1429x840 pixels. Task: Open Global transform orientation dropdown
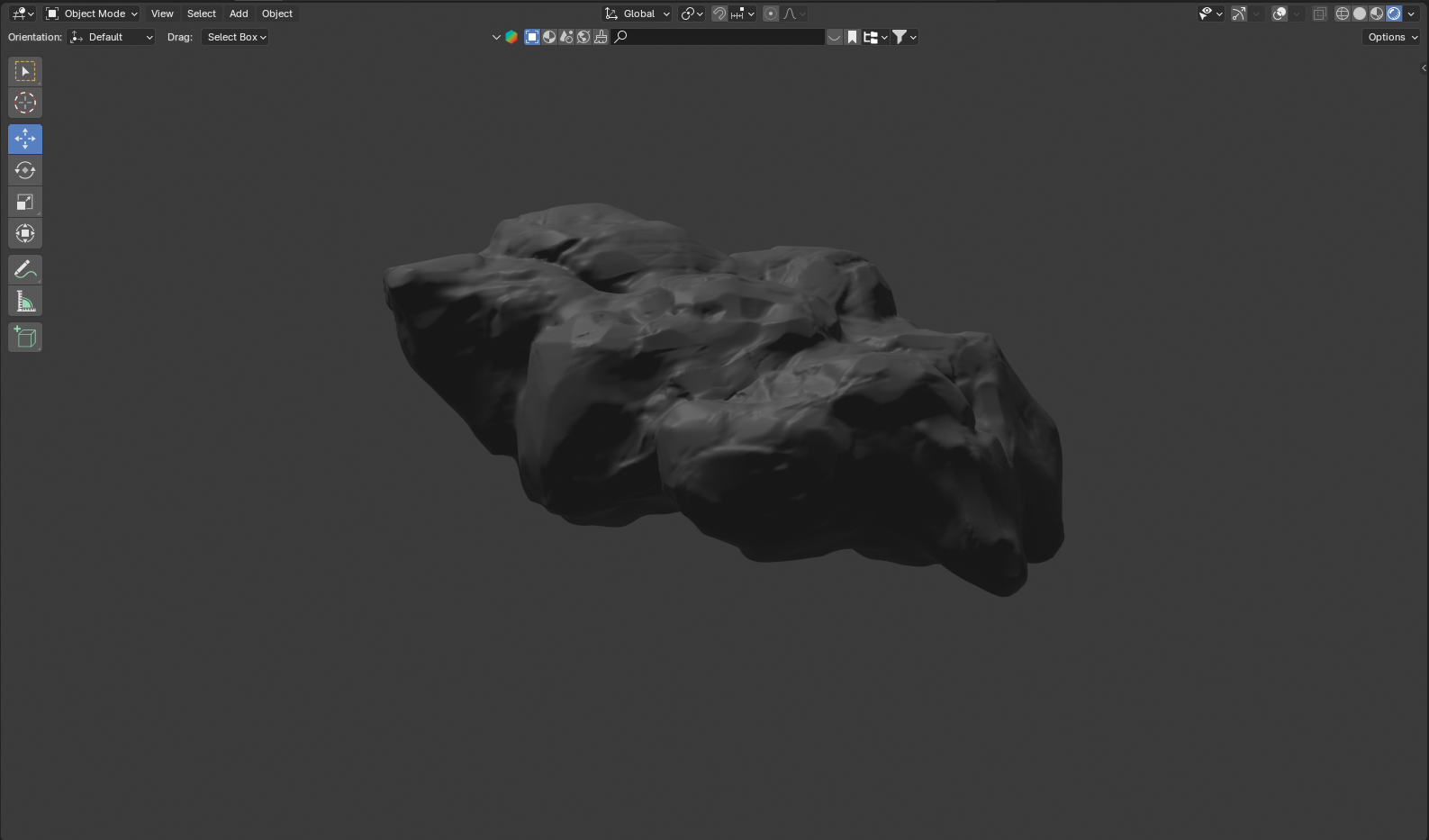[638, 14]
